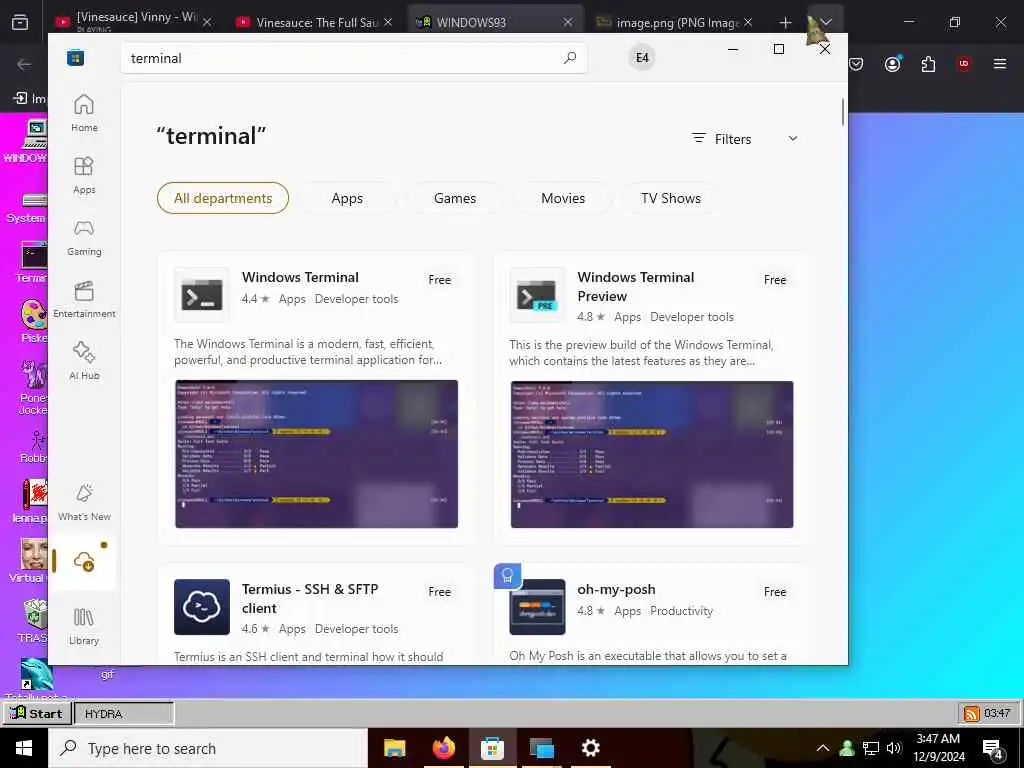Open Windows Terminal screenshot thumbnail
The image size is (1024, 768).
point(316,454)
